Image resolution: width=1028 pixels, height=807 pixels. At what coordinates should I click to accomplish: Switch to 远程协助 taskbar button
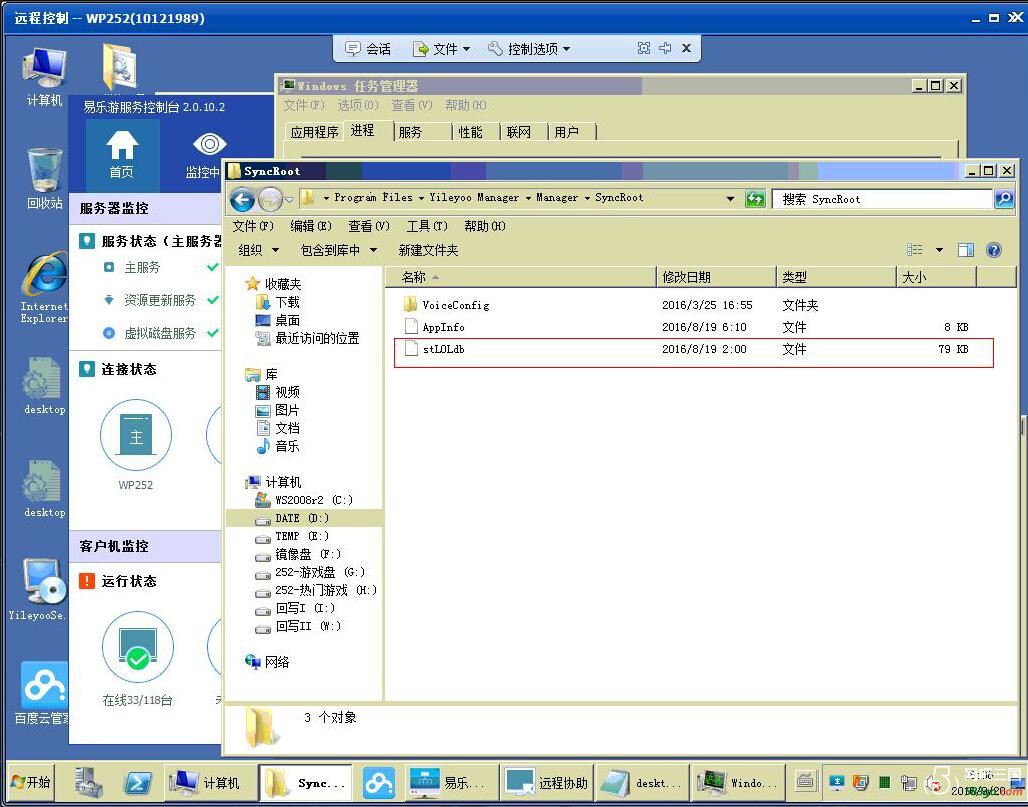tap(547, 783)
